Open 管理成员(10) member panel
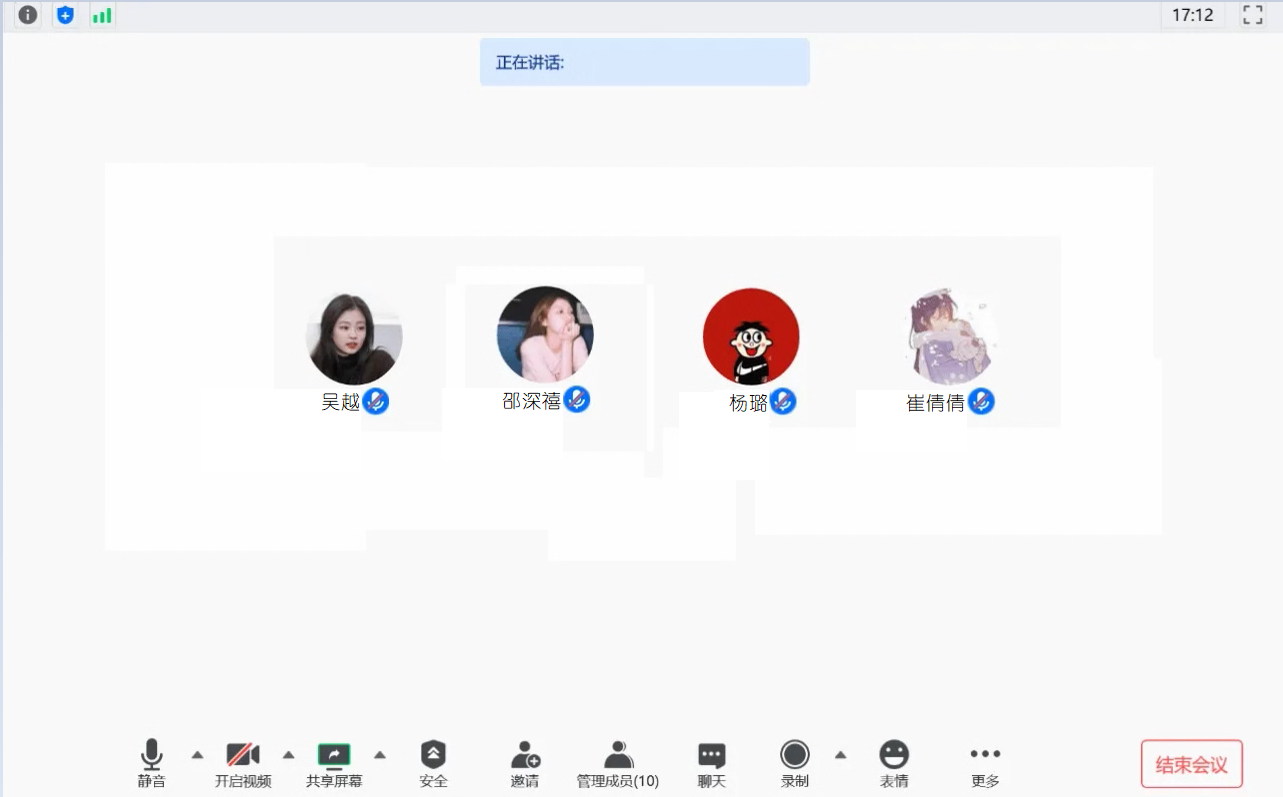This screenshot has height=797, width=1283. [x=618, y=764]
